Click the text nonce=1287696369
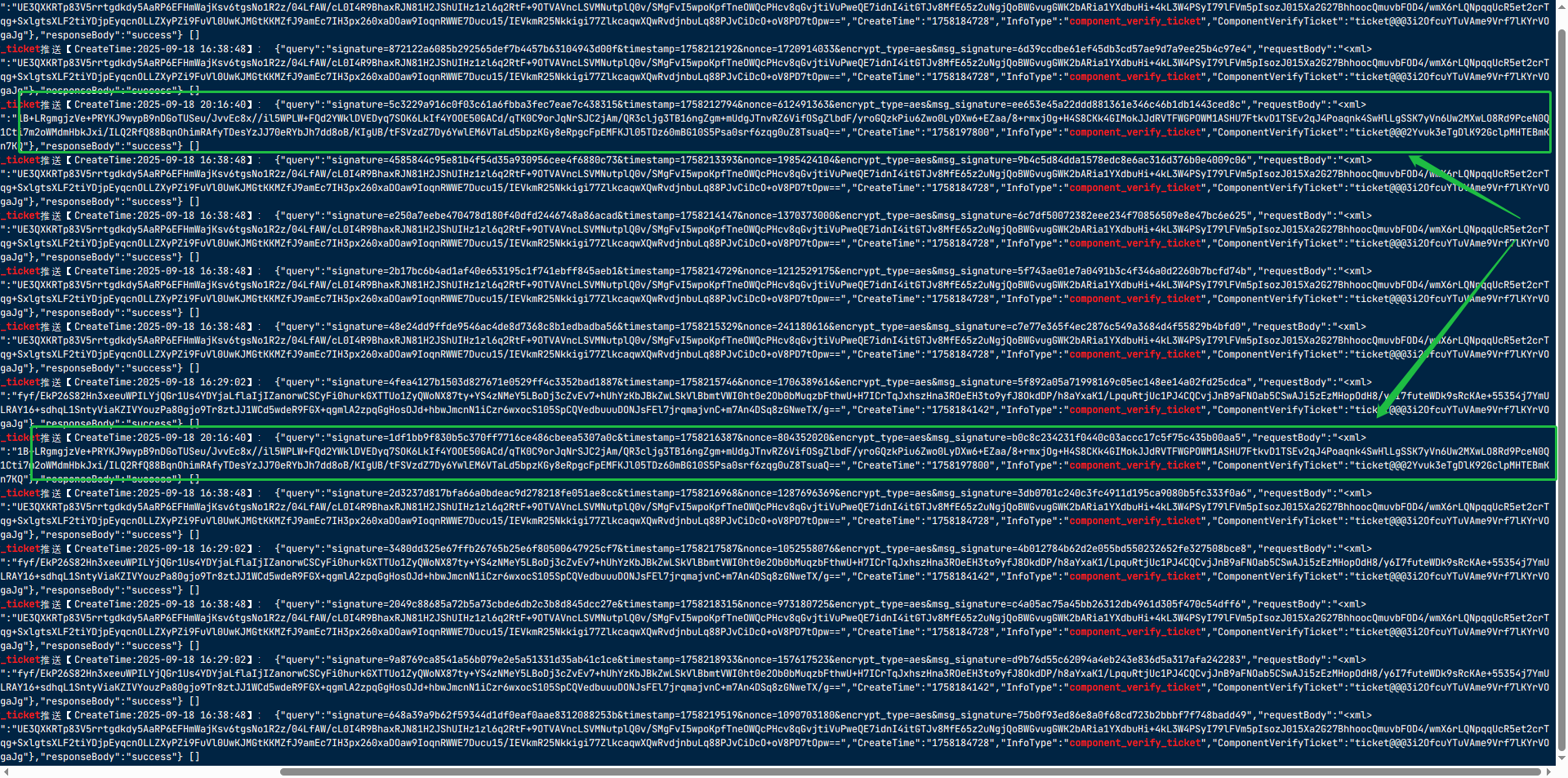 [791, 493]
